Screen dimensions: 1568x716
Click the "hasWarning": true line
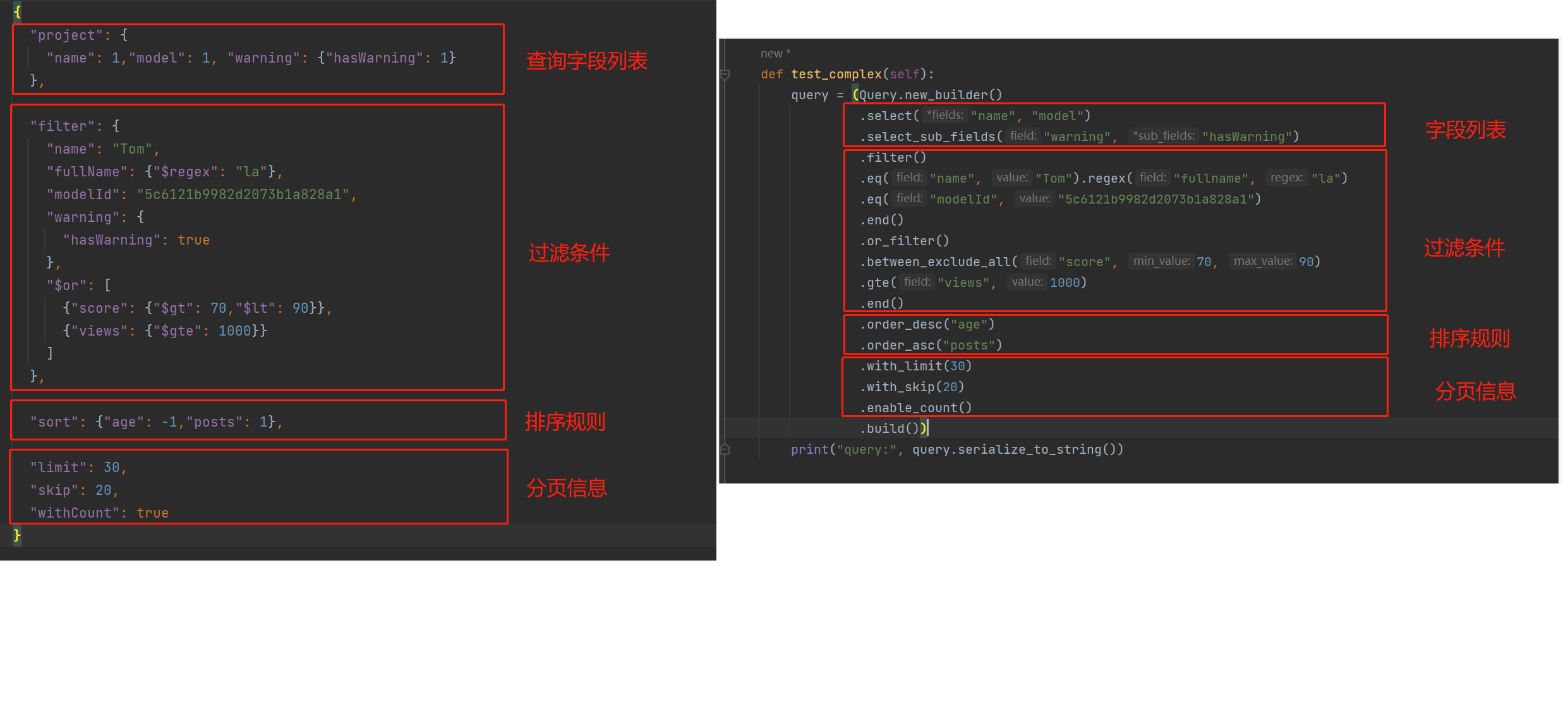(x=136, y=240)
